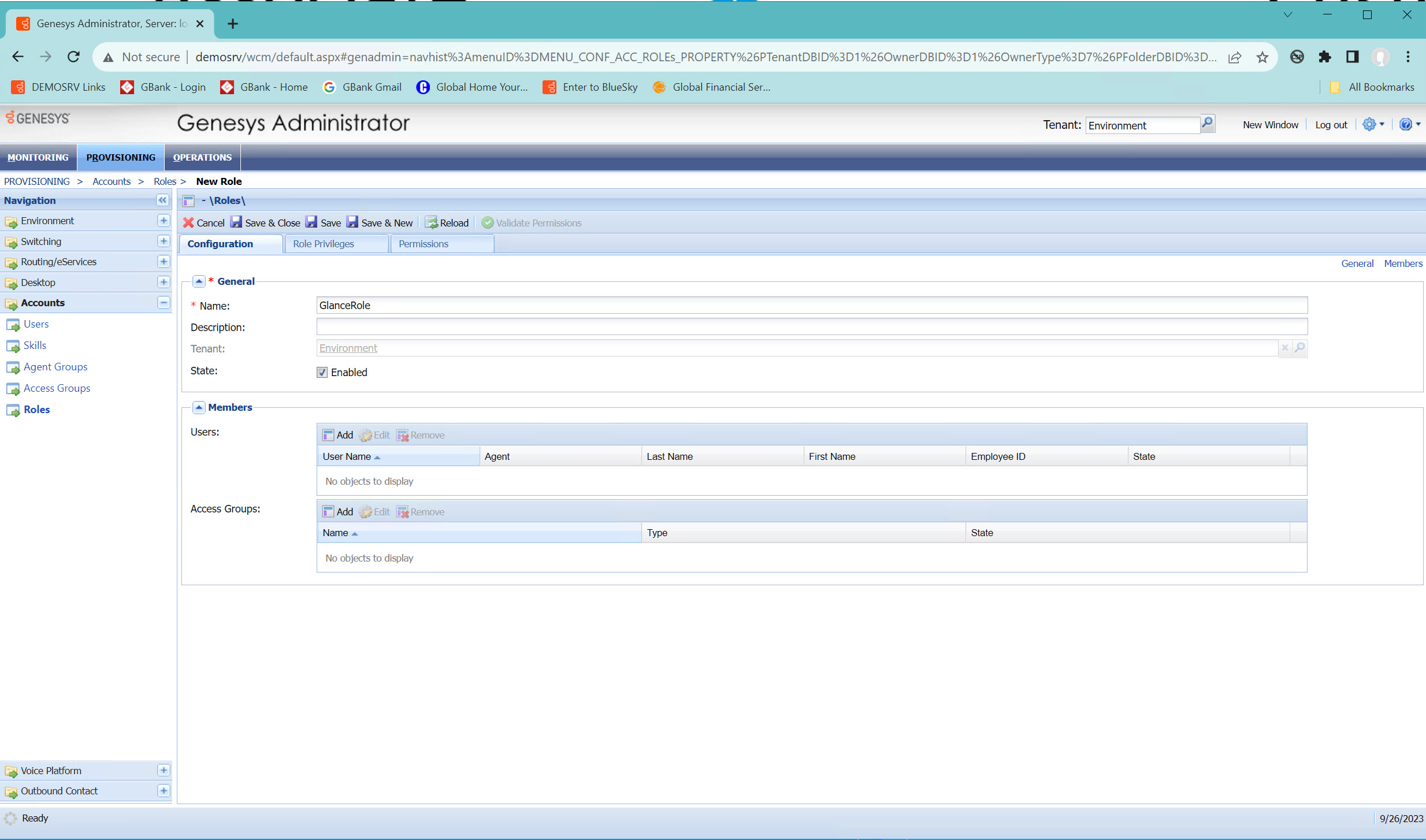Expand the Voice Platform section
The width and height of the screenshot is (1426, 840).
(164, 770)
